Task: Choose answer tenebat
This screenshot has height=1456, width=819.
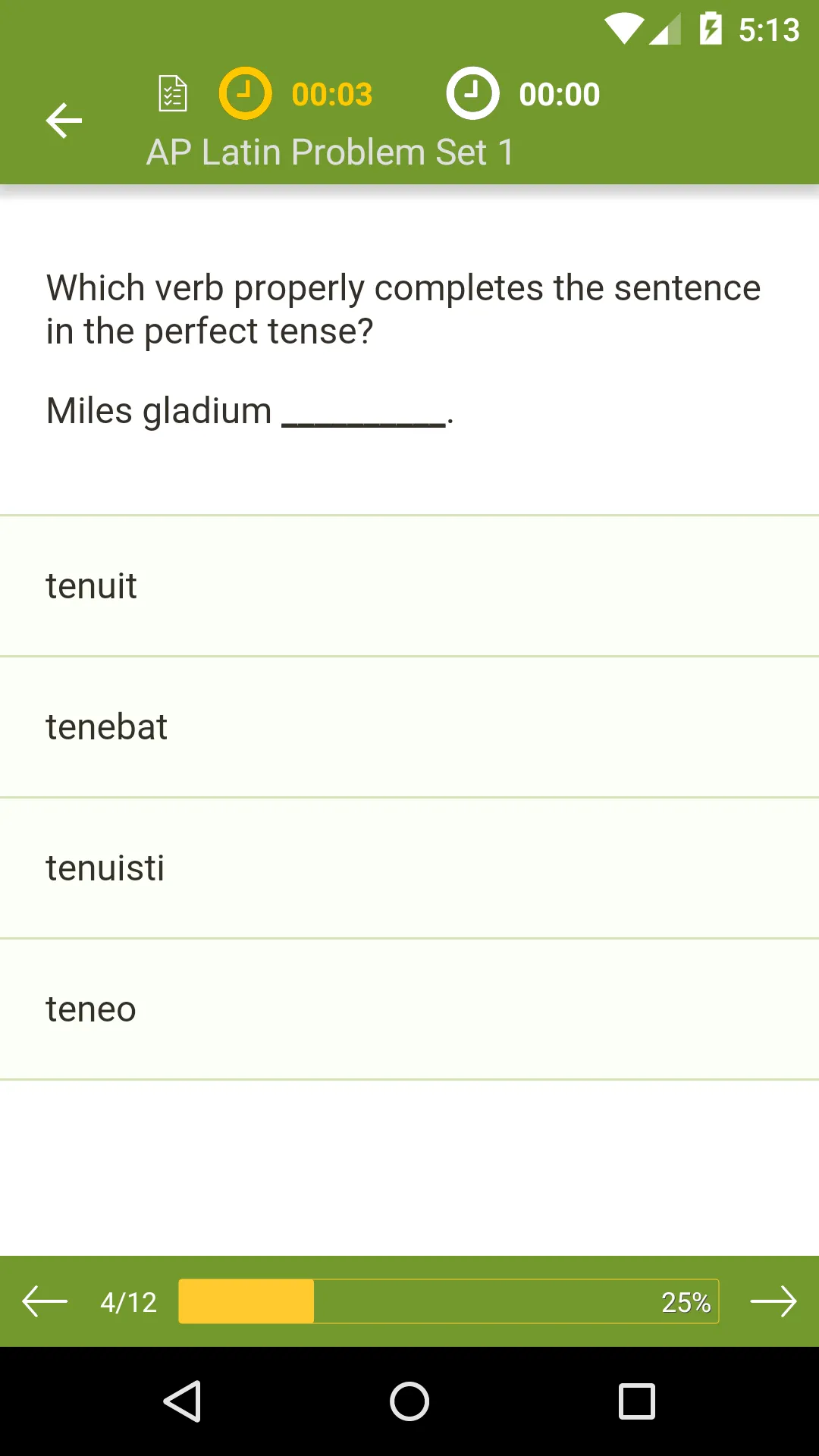Action: 409,727
